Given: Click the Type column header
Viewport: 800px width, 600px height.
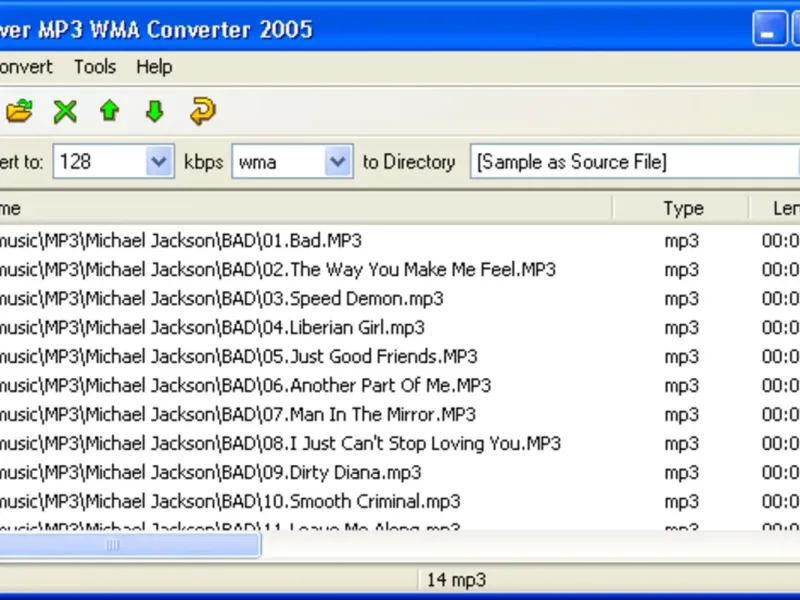Looking at the screenshot, I should (x=683, y=208).
